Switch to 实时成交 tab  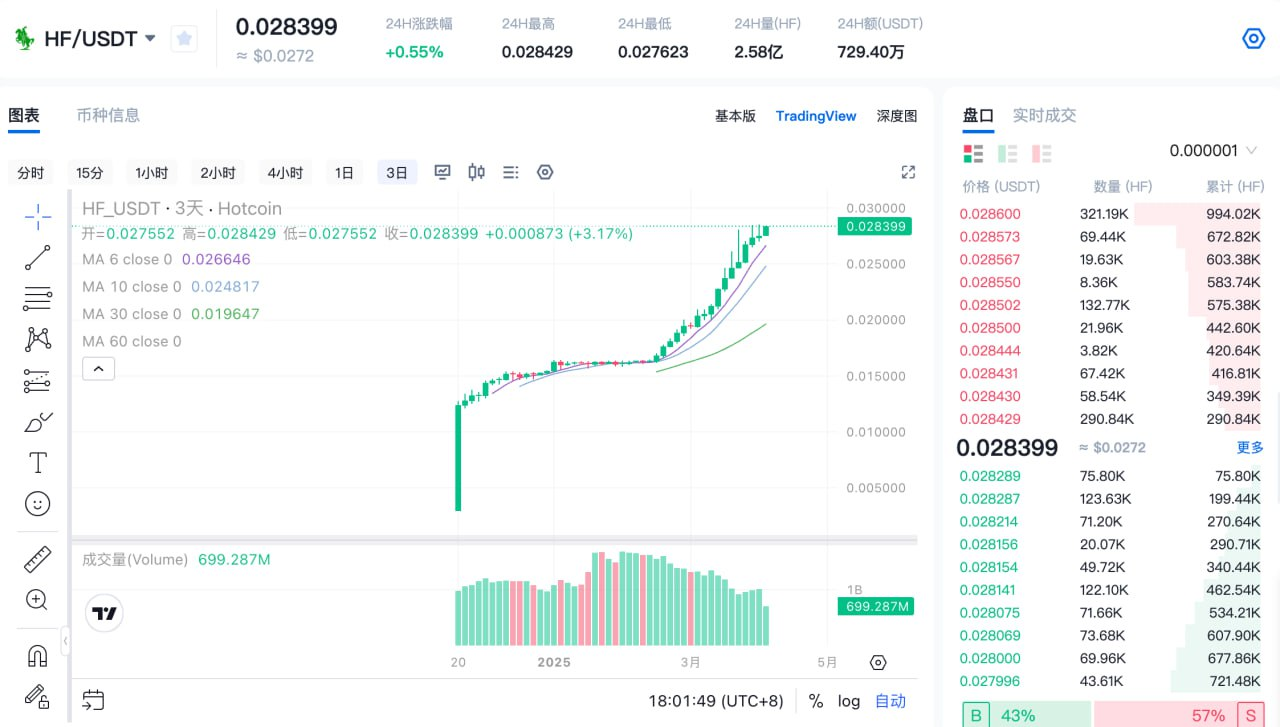tap(1044, 115)
